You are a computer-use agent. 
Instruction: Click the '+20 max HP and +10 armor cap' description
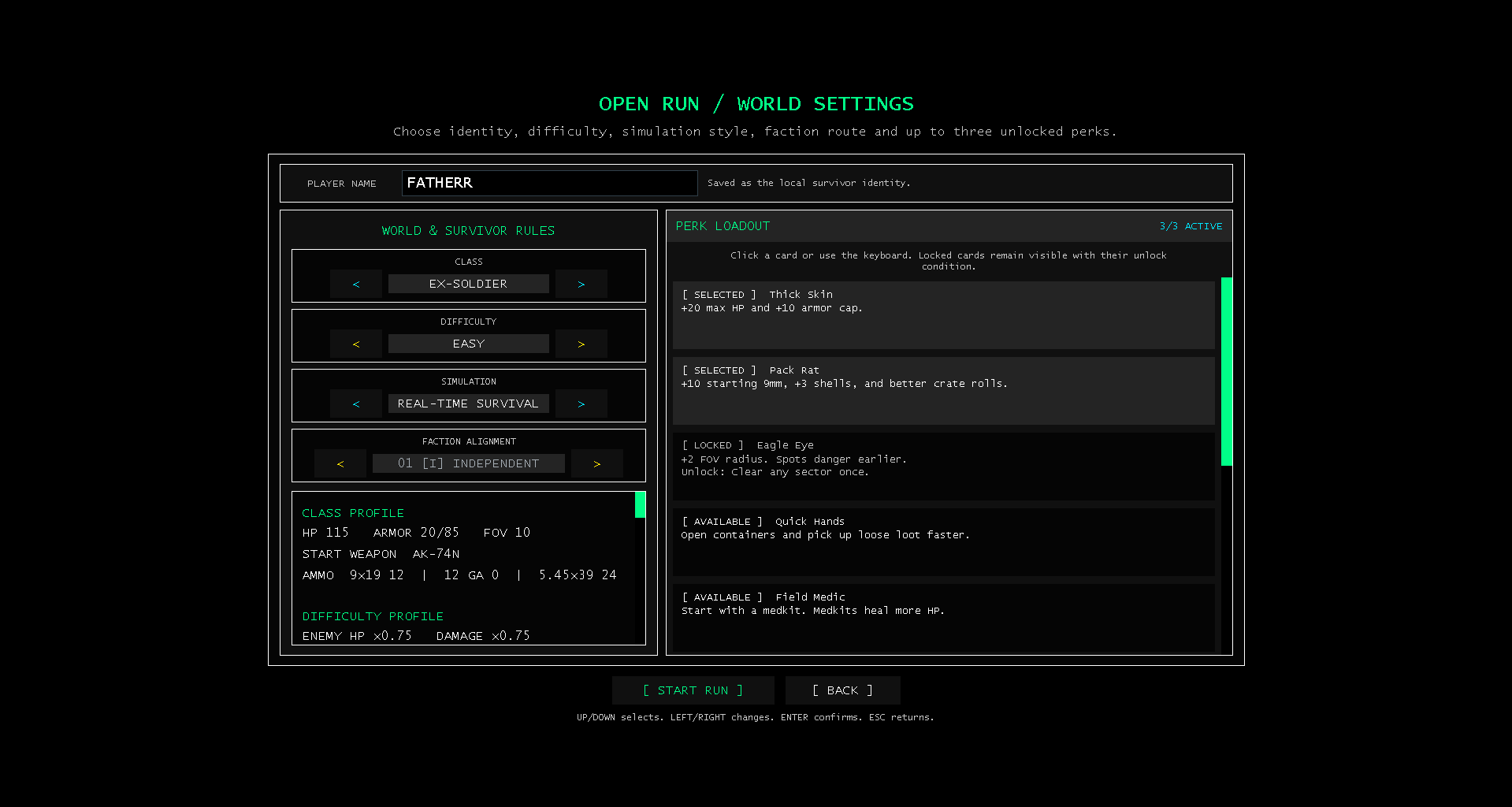click(x=772, y=308)
